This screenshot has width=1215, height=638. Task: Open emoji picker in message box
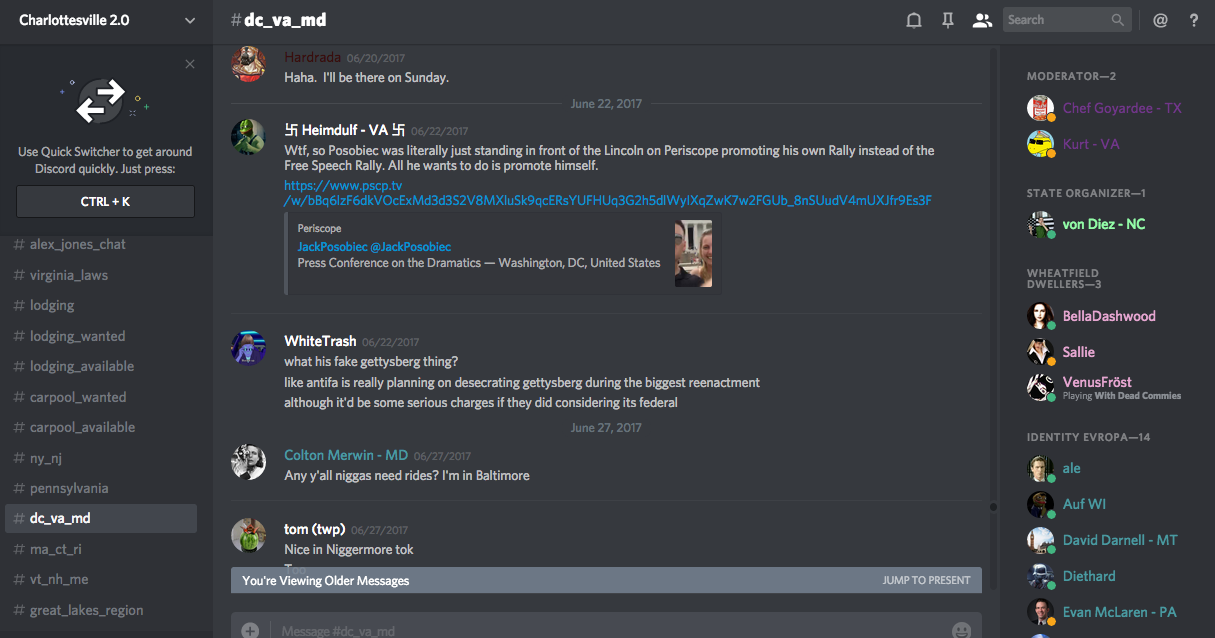[961, 630]
